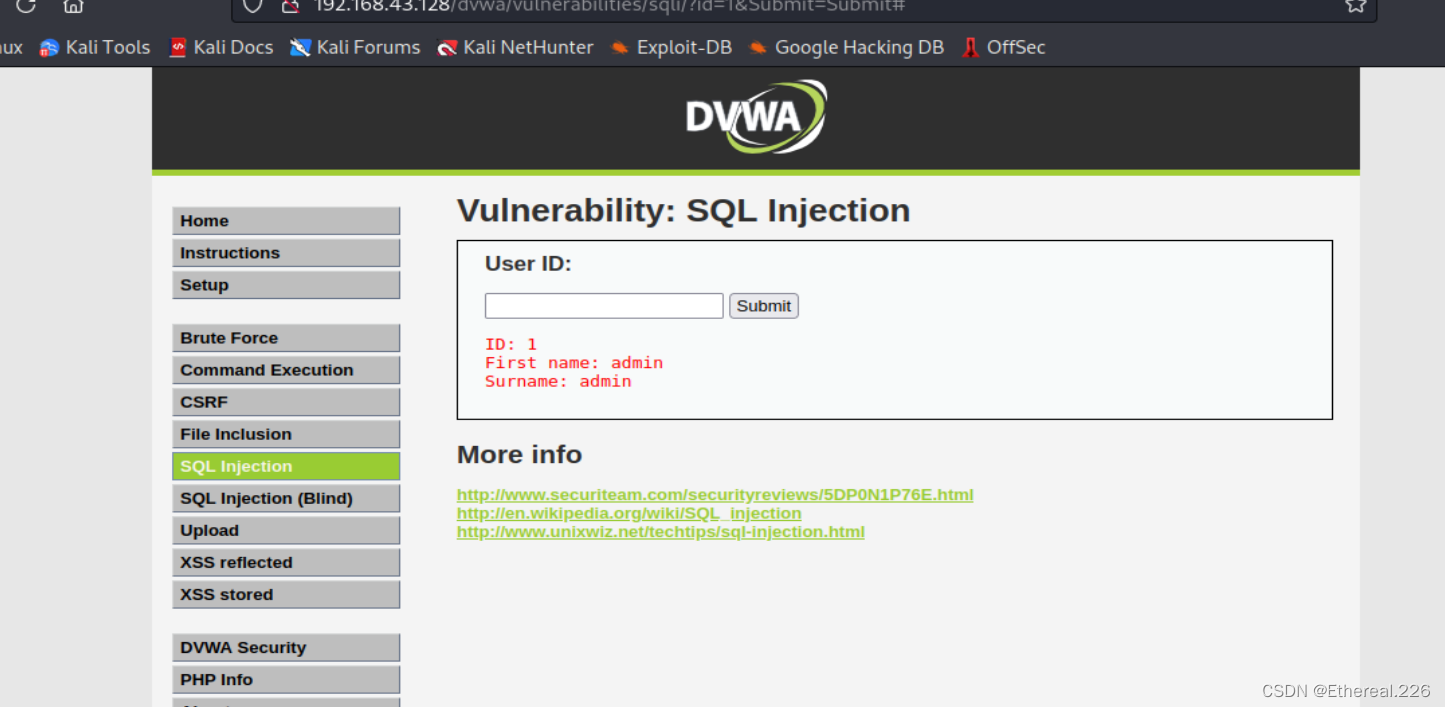Open the Kali Forums bookmark

(355, 47)
